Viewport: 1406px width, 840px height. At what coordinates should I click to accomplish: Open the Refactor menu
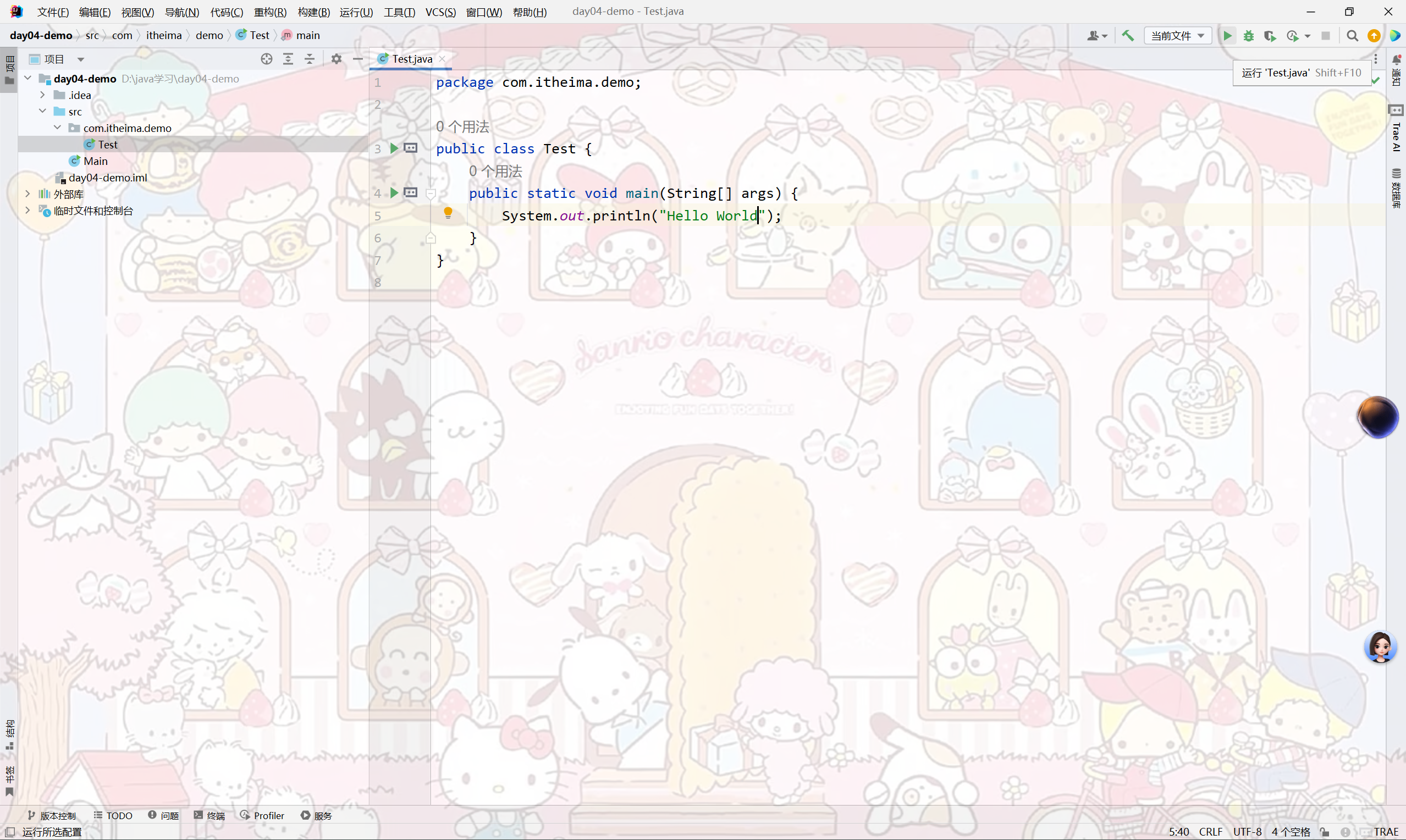(270, 12)
